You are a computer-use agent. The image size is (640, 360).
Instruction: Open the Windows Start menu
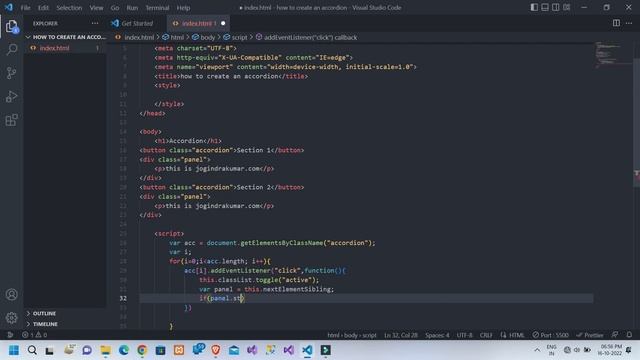coord(14,350)
